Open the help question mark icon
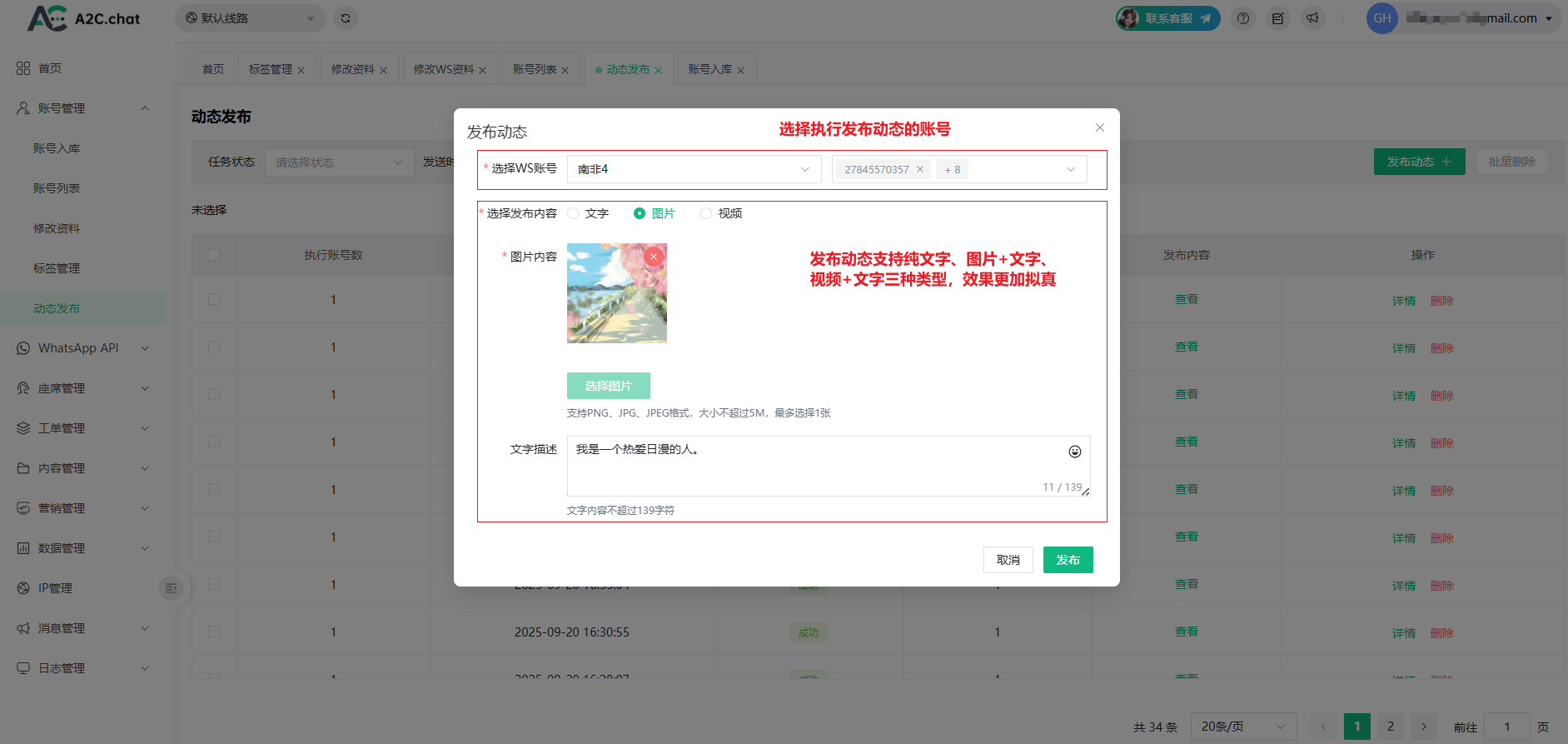The height and width of the screenshot is (744, 1568). coord(1243,18)
